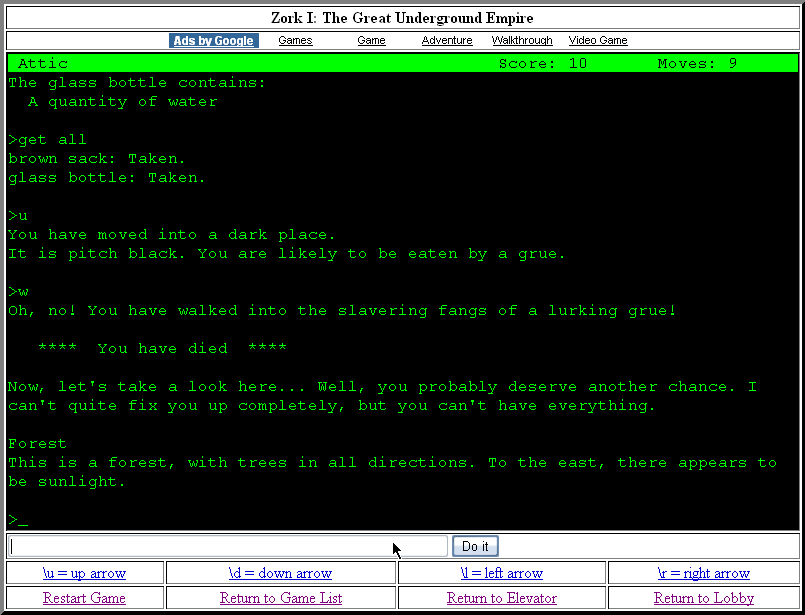Open the Return to Game List link

tap(281, 597)
